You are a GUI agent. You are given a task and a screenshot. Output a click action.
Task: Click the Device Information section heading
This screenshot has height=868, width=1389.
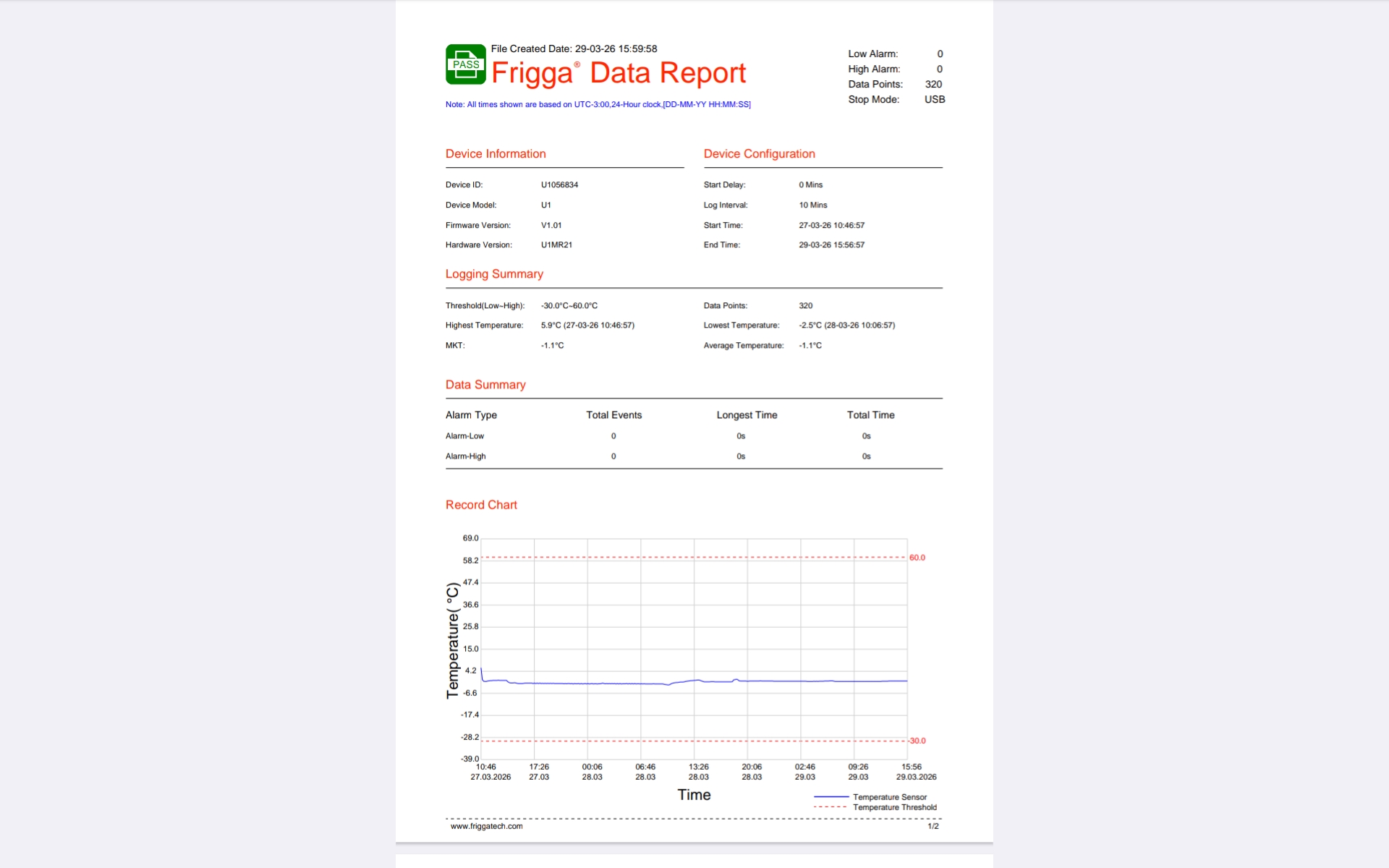coord(496,154)
